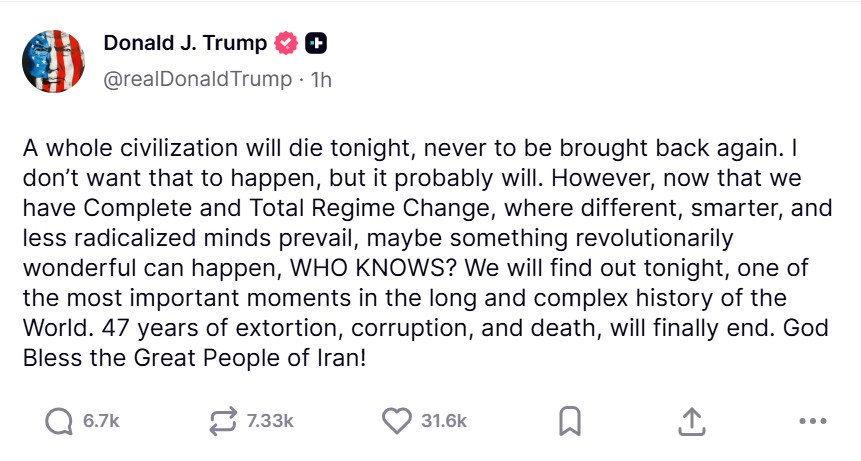This screenshot has height=461, width=861.
Task: Click the closing line "Bless the Great People of Iran!"
Action: point(195,356)
